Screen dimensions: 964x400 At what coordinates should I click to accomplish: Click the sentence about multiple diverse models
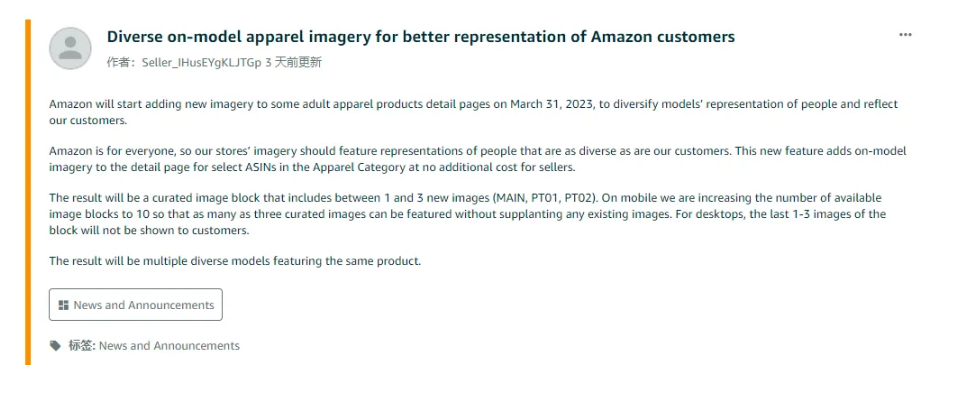(x=235, y=261)
